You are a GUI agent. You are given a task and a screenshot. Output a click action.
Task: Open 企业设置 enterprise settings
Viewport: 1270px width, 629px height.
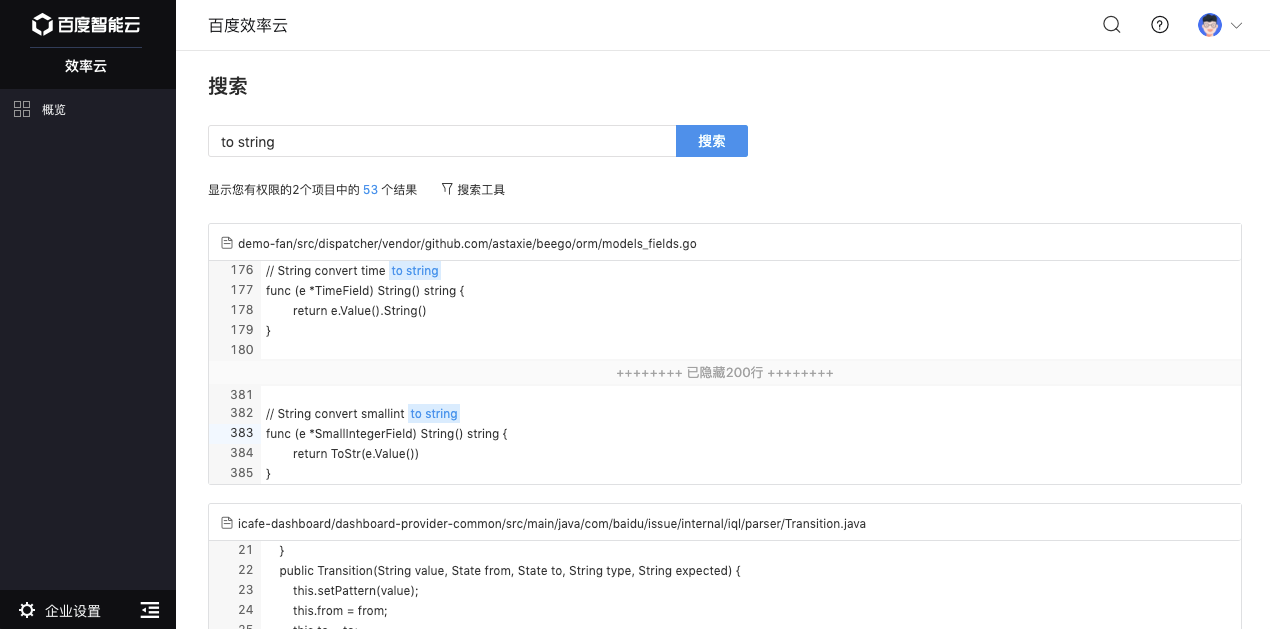[x=73, y=610]
